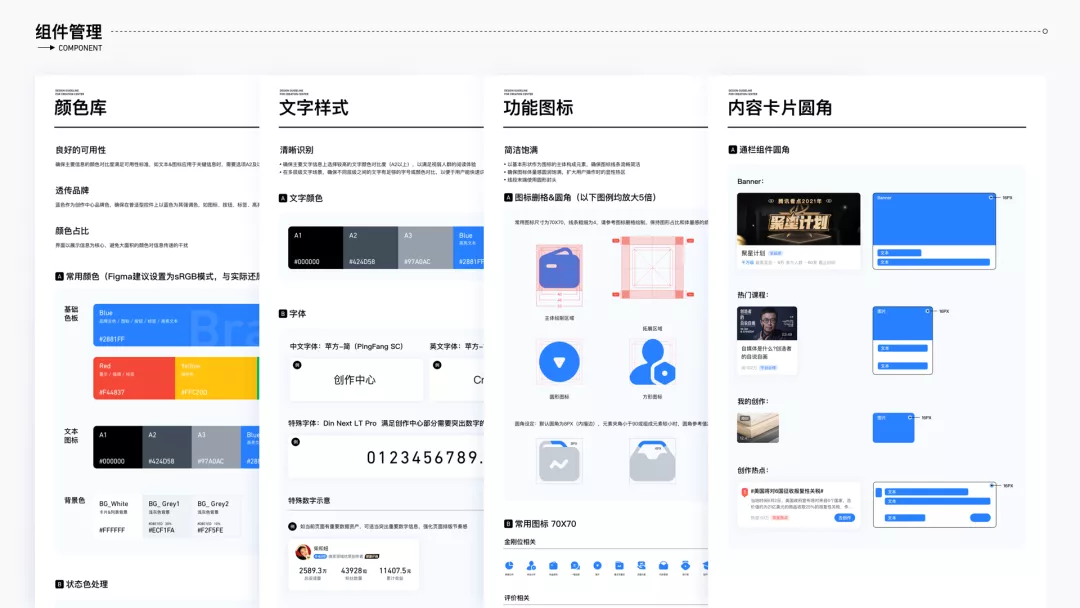Screen dimensions: 1080x608
Task: Click the A badge beside 常用颜色 heading
Action: [59, 276]
